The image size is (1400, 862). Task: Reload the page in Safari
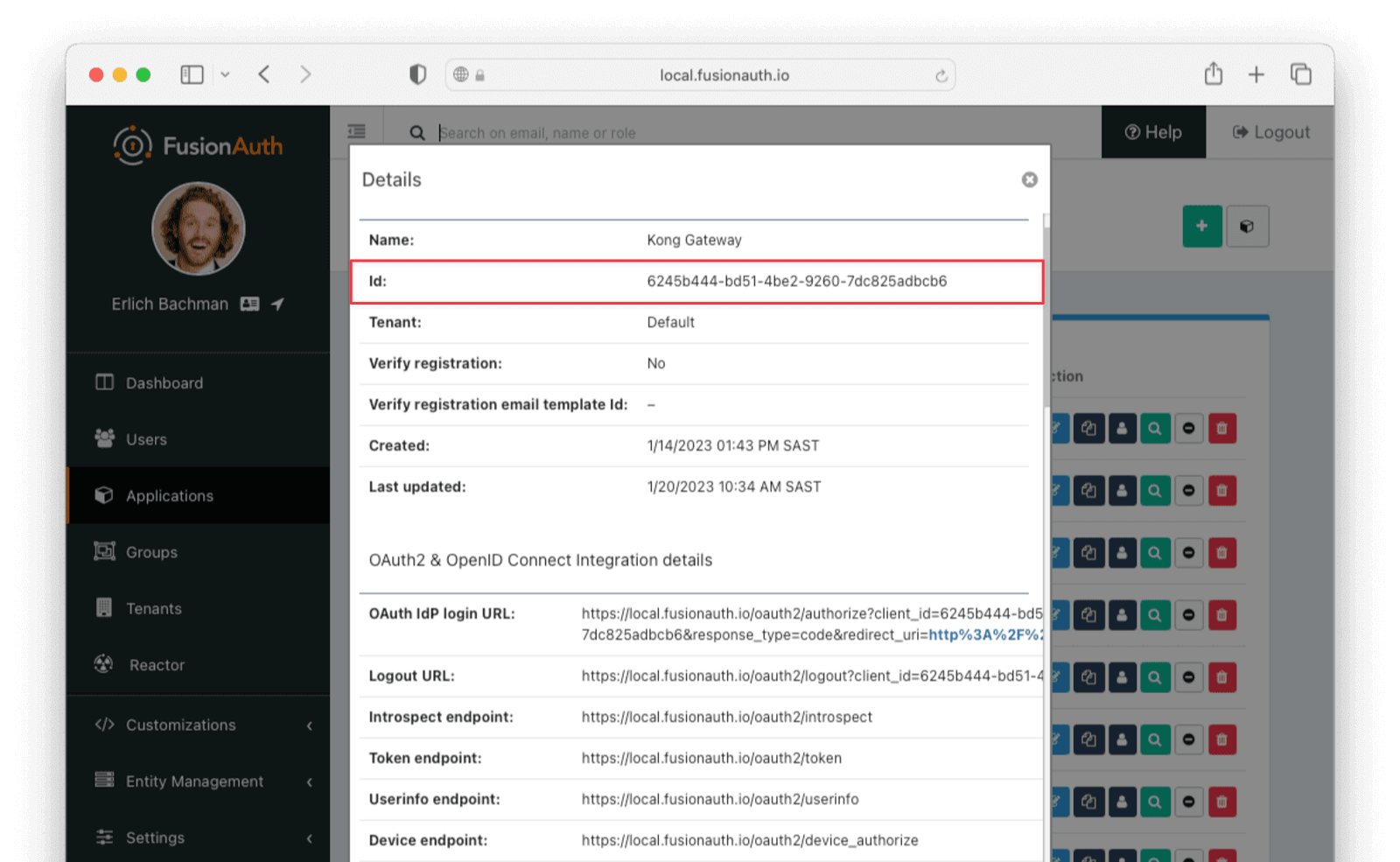pyautogui.click(x=941, y=75)
